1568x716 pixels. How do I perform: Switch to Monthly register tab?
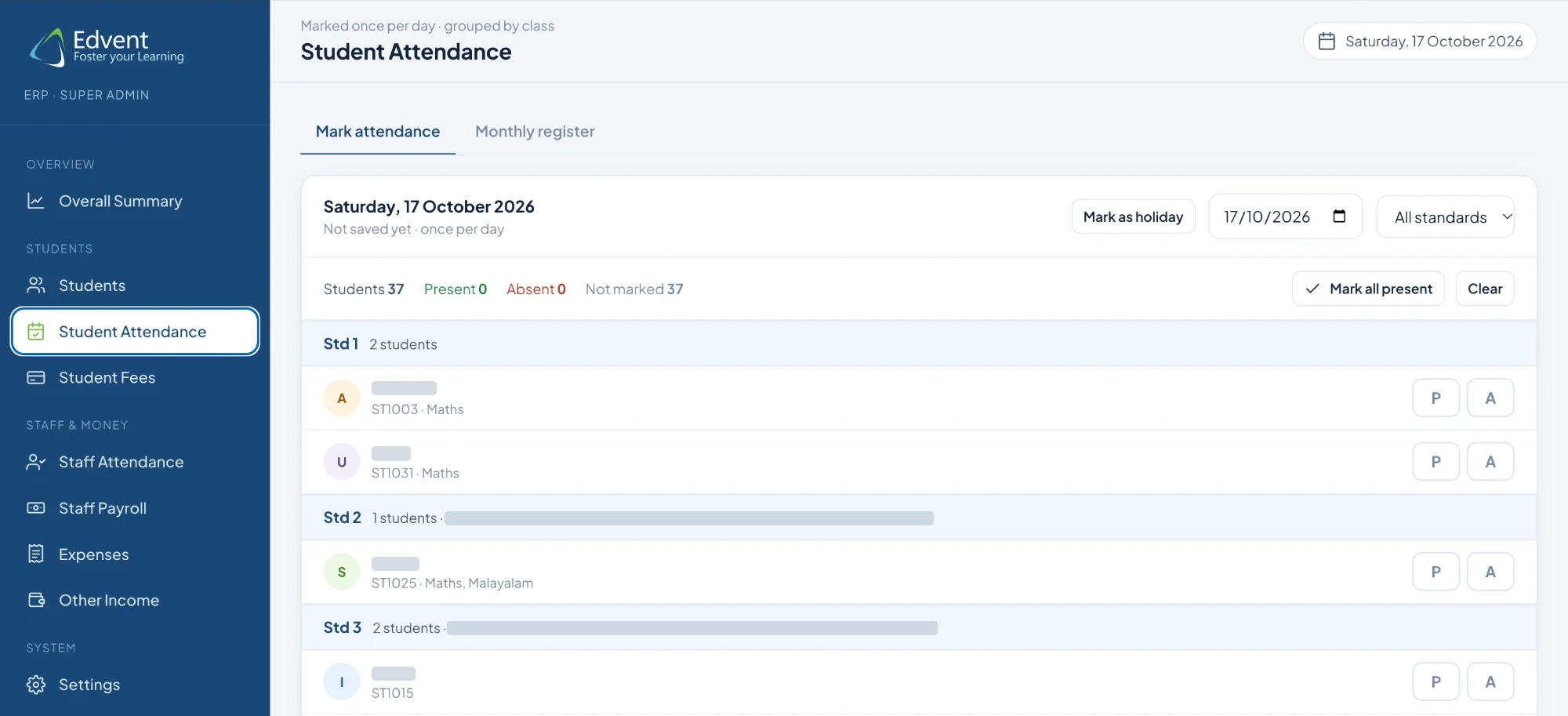point(535,132)
